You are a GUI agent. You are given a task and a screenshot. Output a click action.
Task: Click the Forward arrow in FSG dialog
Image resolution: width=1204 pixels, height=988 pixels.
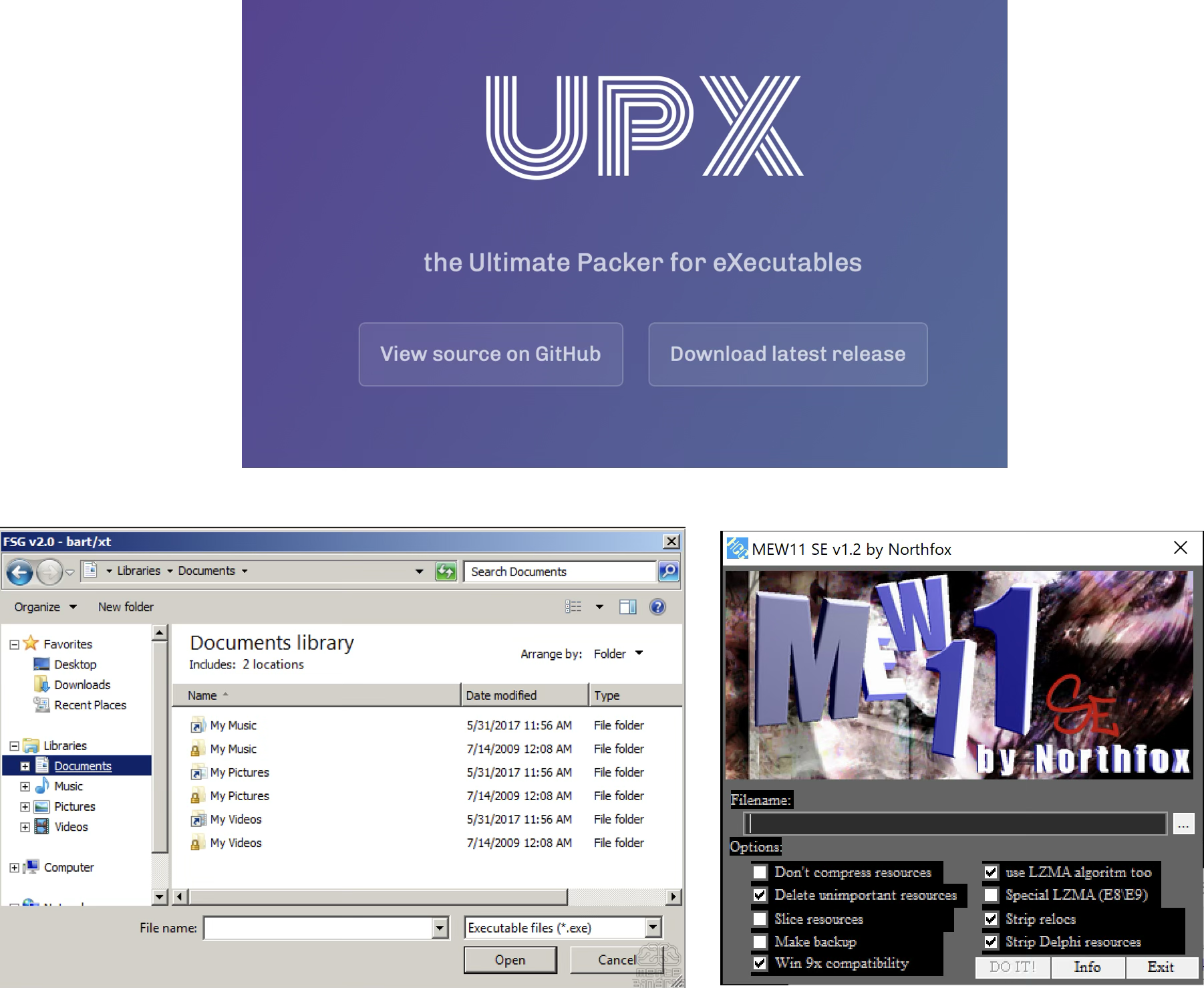click(49, 572)
